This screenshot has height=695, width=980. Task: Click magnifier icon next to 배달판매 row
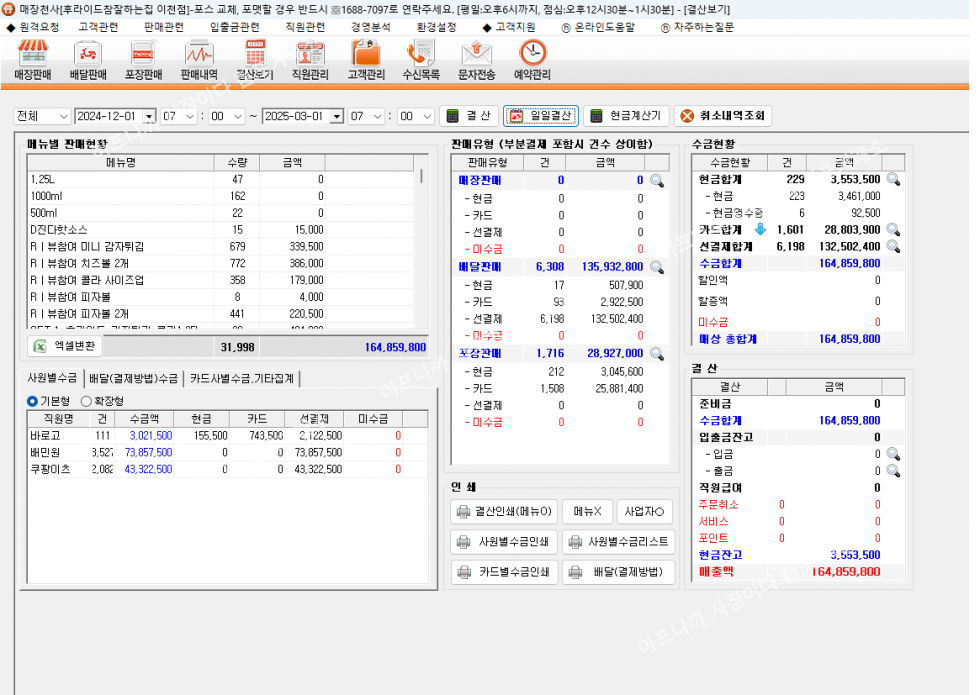pyautogui.click(x=657, y=267)
